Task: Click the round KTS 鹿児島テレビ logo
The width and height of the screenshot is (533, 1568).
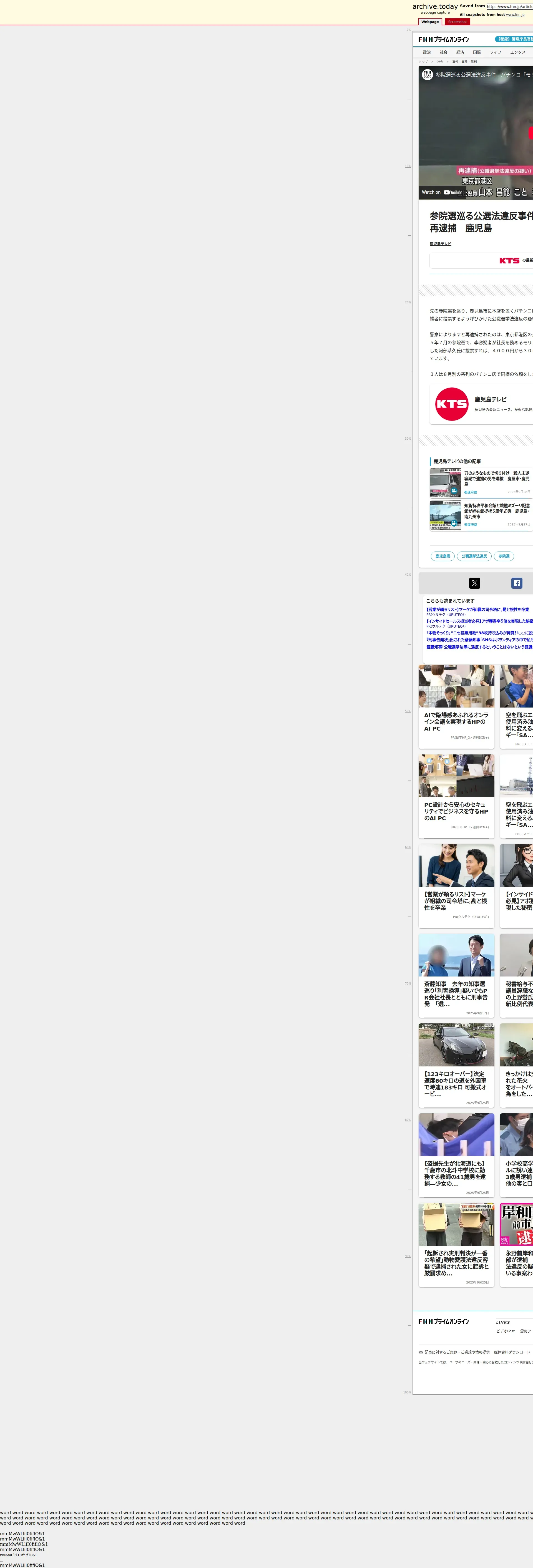Action: (x=451, y=404)
